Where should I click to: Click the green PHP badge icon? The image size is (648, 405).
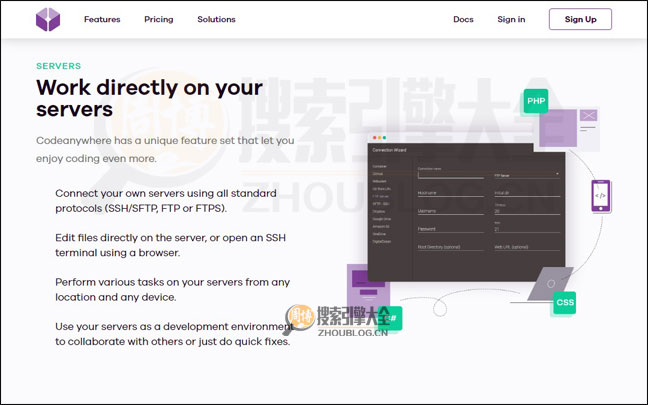pyautogui.click(x=536, y=101)
